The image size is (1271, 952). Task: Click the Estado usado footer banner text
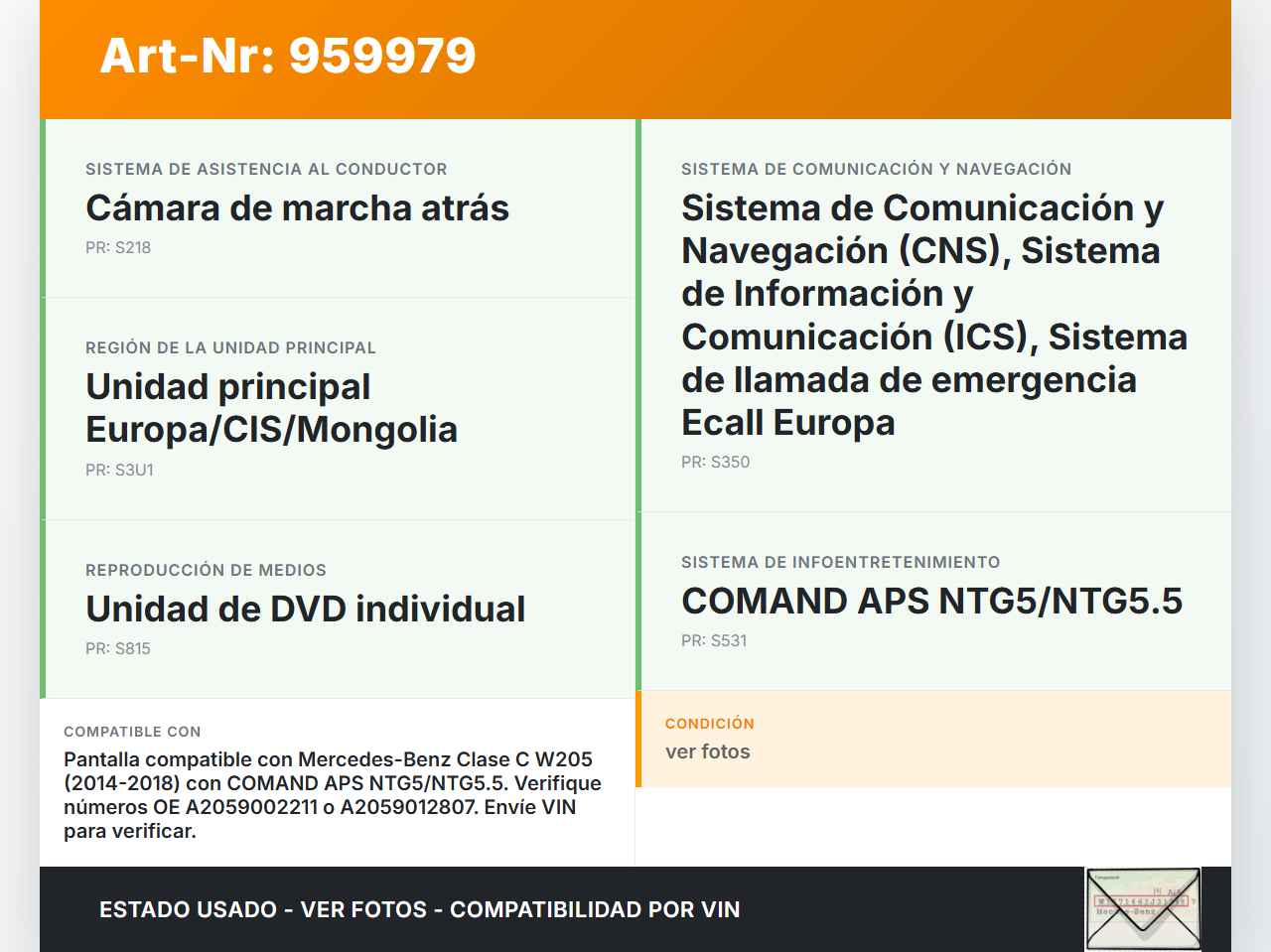point(419,909)
